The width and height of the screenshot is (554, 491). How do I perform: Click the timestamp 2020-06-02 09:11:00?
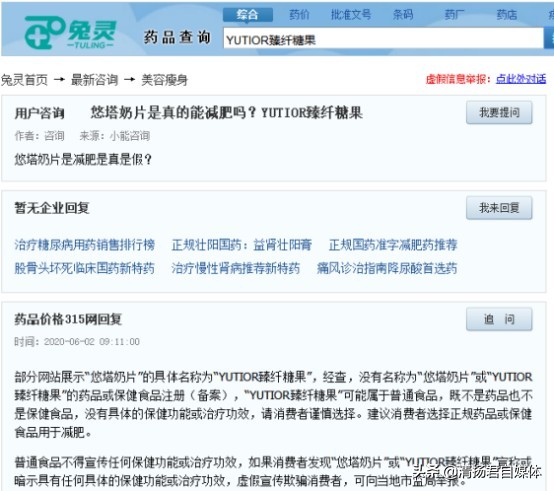[92, 342]
